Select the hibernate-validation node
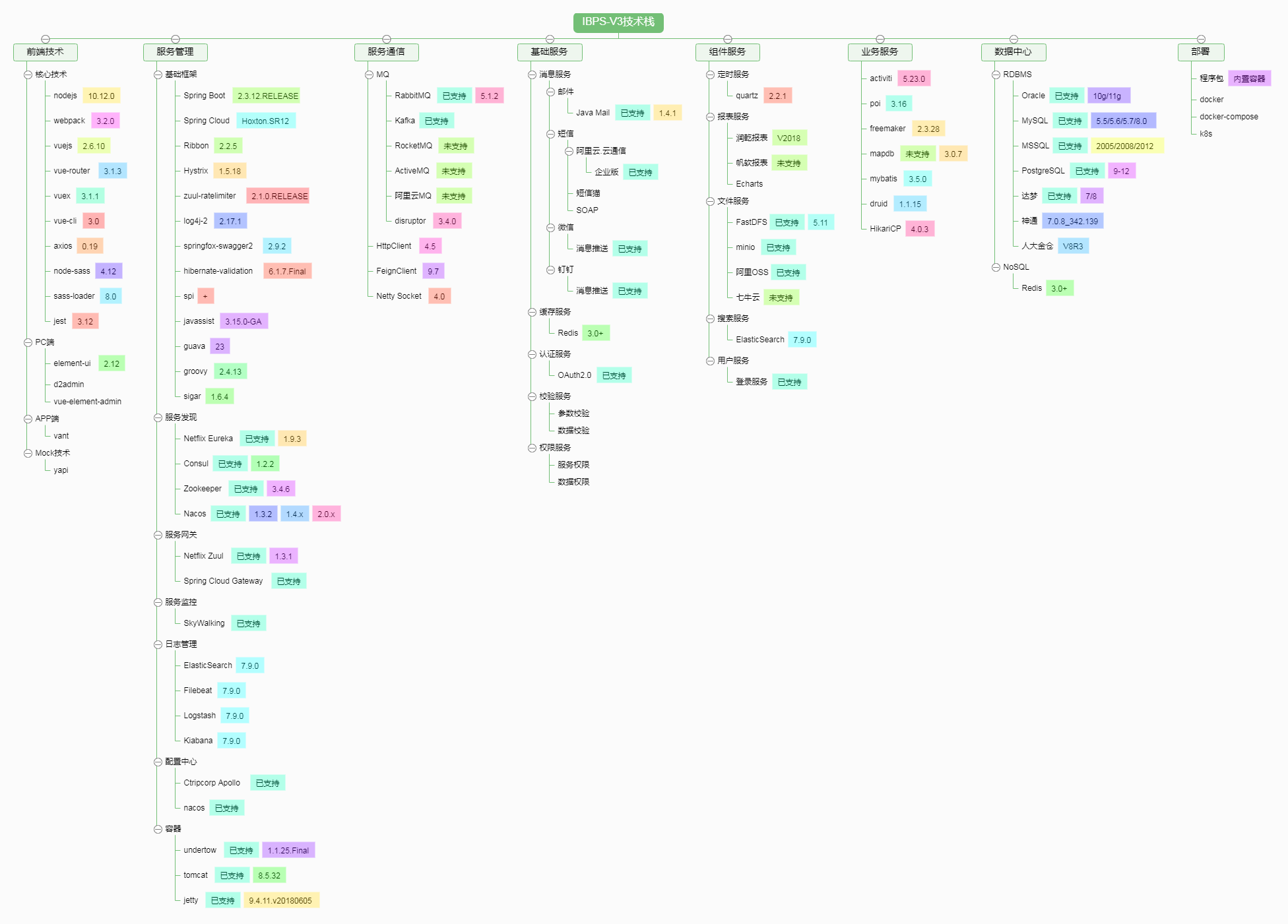The width and height of the screenshot is (1288, 924). tap(218, 271)
